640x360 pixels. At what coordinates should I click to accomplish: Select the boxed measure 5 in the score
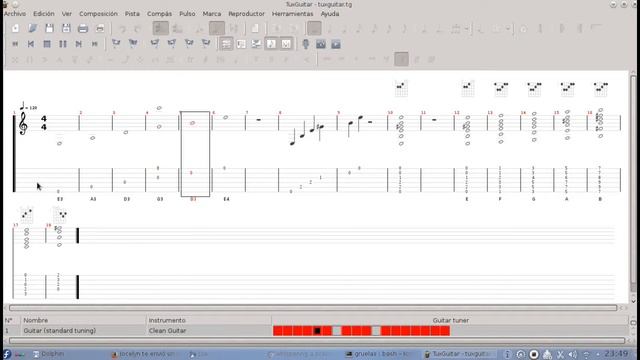[195, 154]
